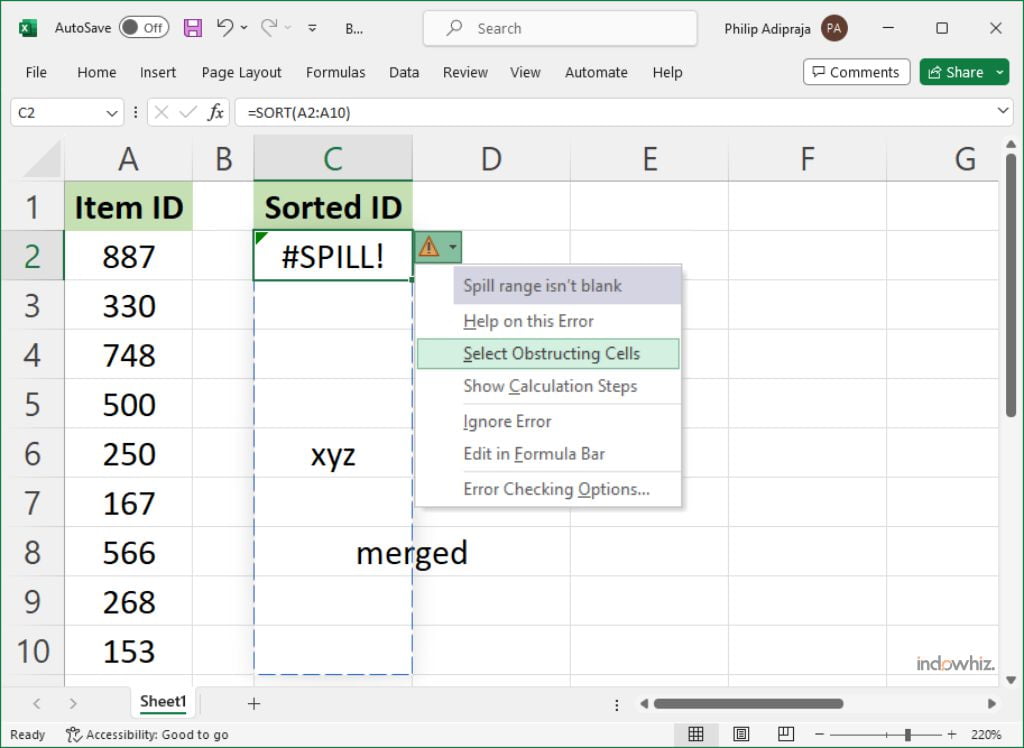Click inside the Search box

[558, 28]
